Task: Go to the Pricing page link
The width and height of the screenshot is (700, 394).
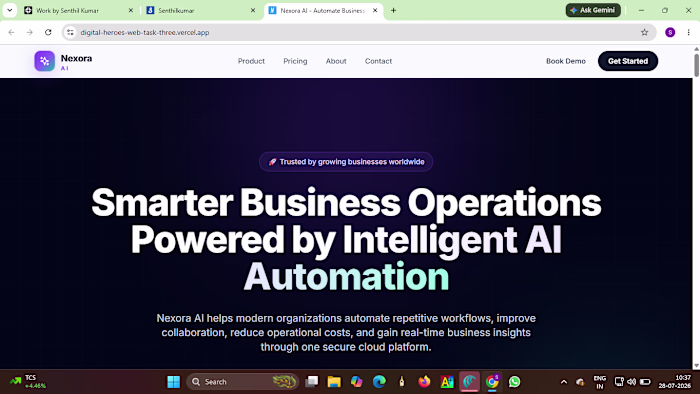Action: point(295,61)
